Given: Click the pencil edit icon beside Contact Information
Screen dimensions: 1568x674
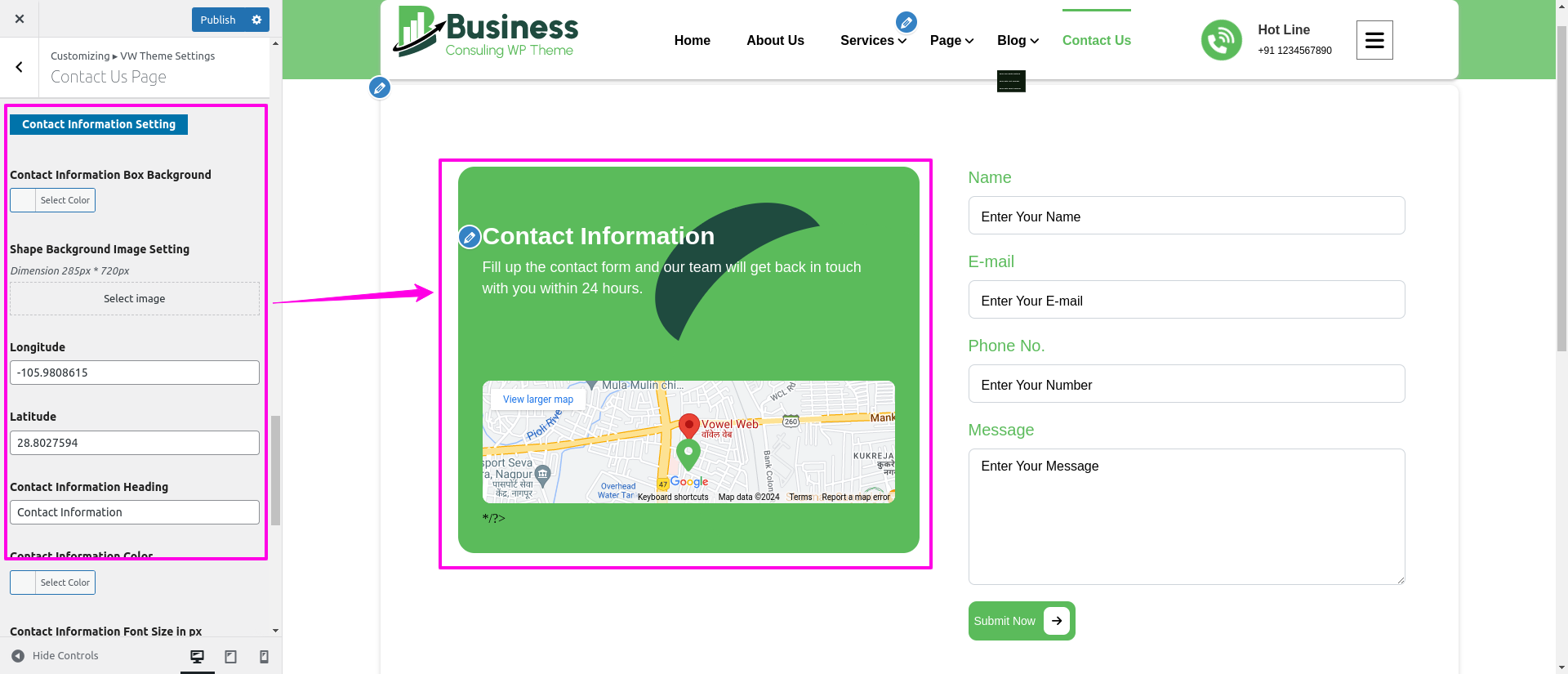Looking at the screenshot, I should 470,237.
